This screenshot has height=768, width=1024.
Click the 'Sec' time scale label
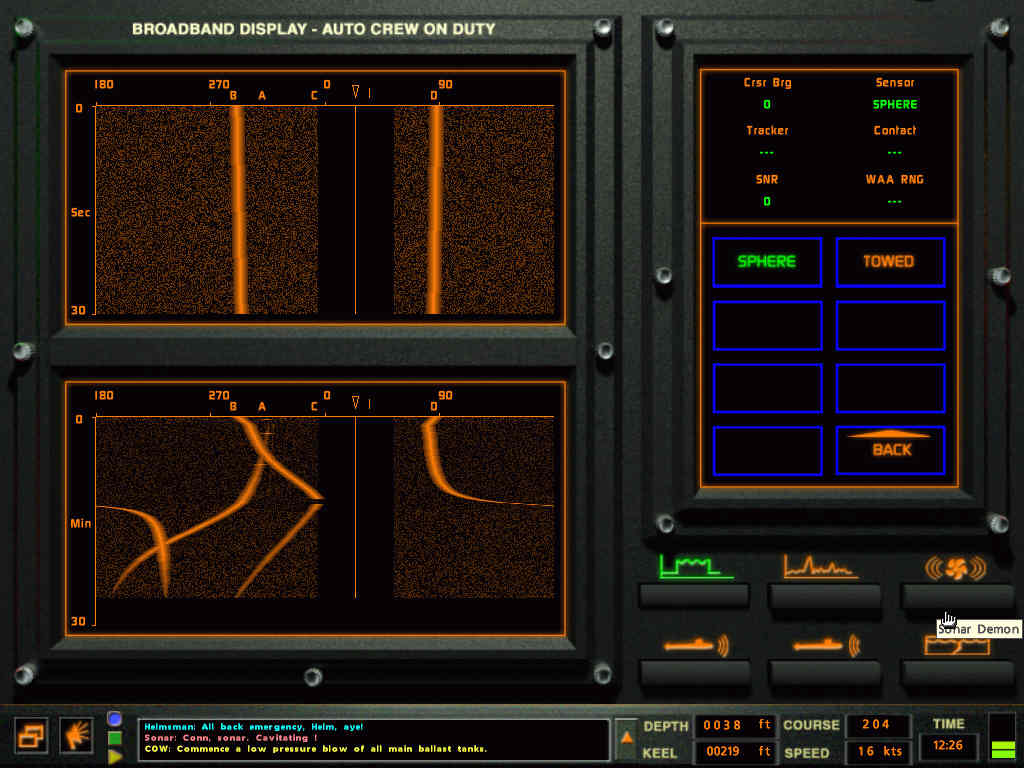pyautogui.click(x=80, y=212)
